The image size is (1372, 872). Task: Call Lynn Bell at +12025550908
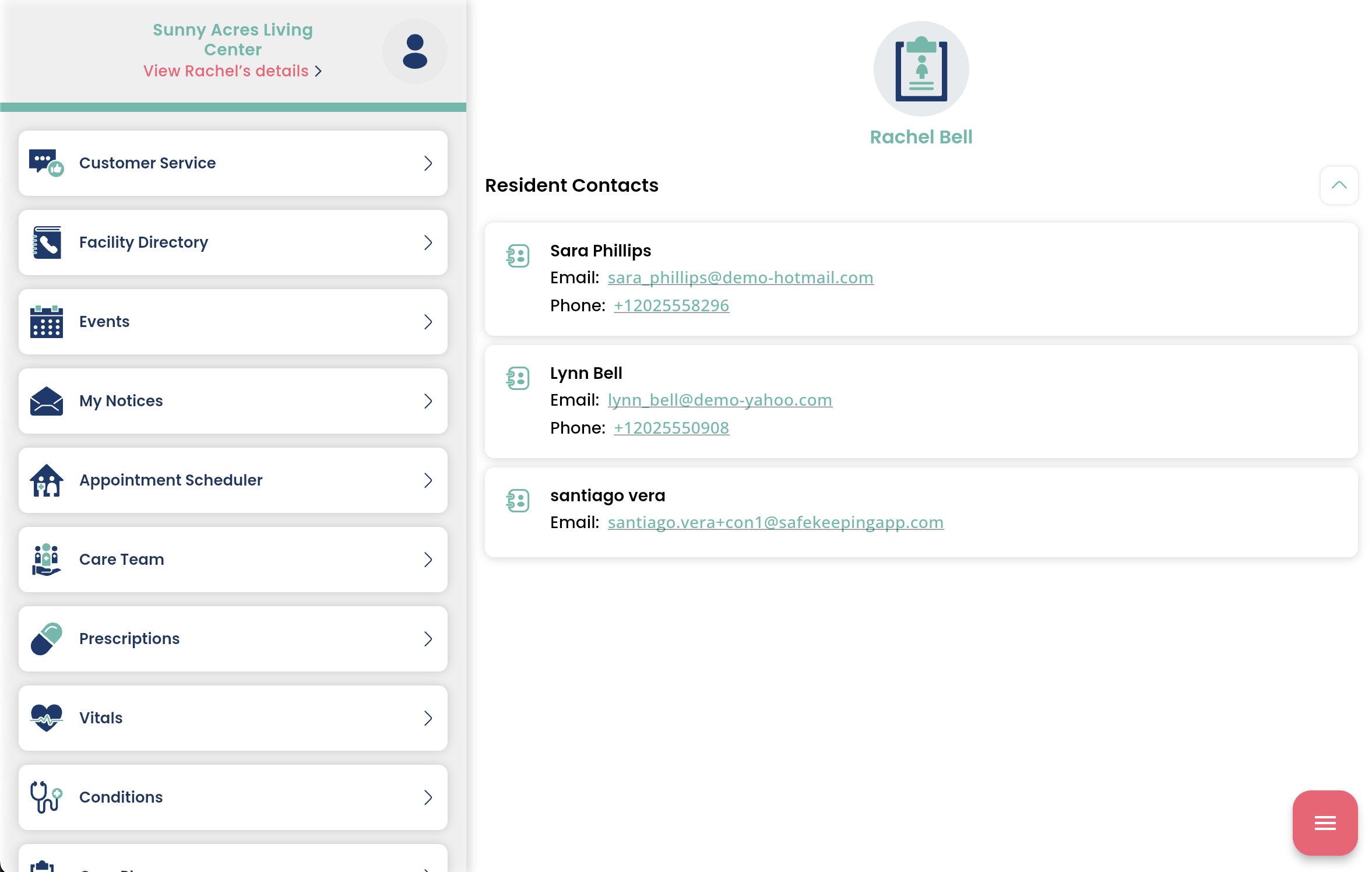pos(671,428)
